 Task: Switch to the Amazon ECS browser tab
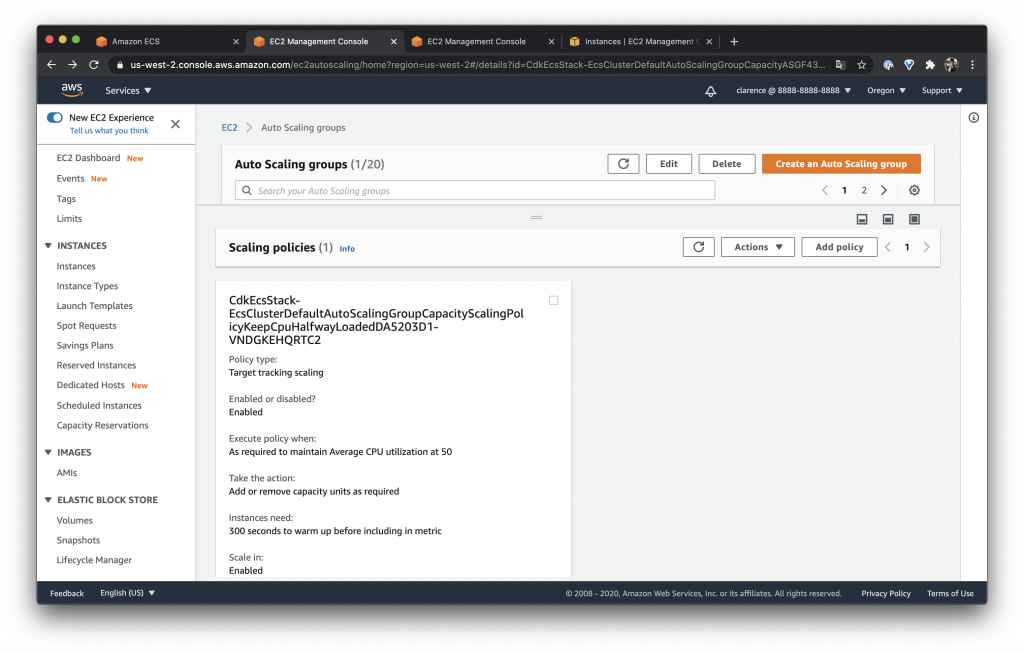coord(167,41)
